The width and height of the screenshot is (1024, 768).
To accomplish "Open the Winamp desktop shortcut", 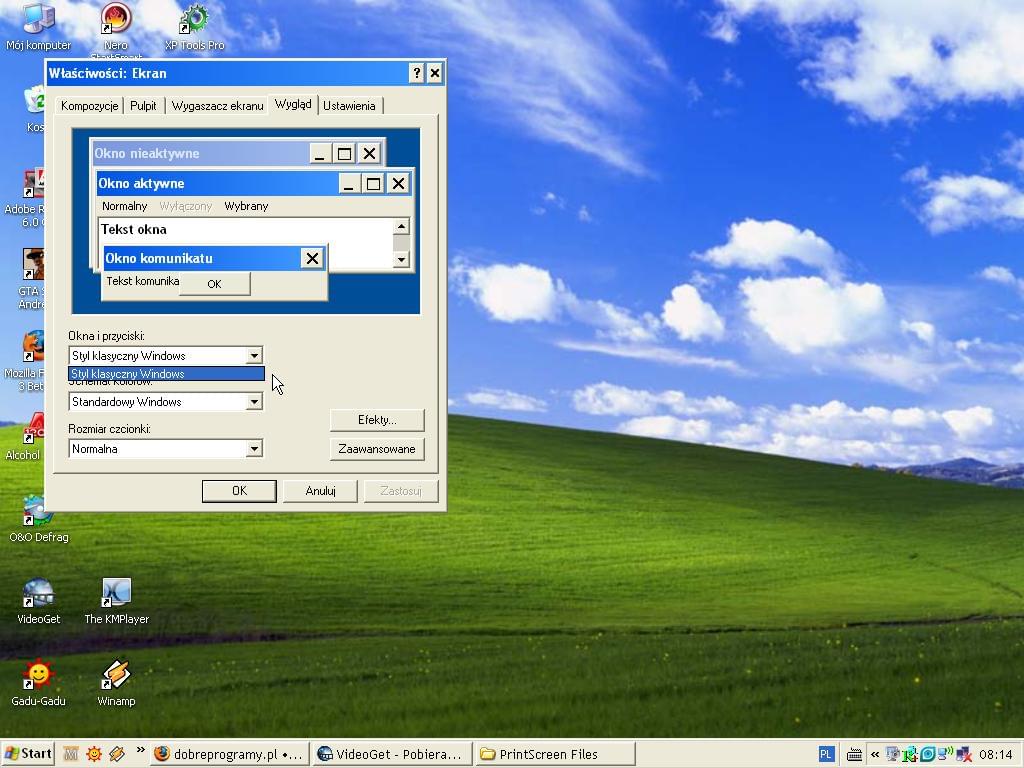I will coord(116,683).
